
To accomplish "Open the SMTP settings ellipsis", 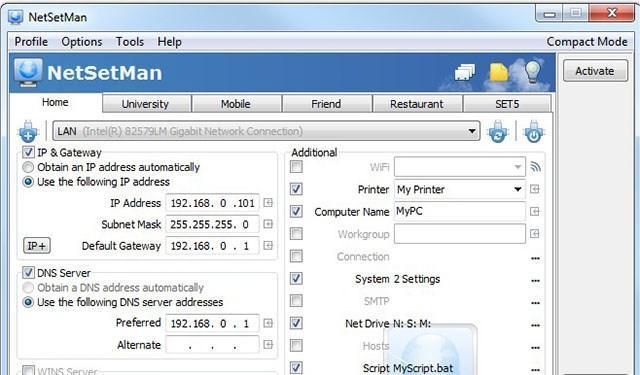I will (x=535, y=303).
